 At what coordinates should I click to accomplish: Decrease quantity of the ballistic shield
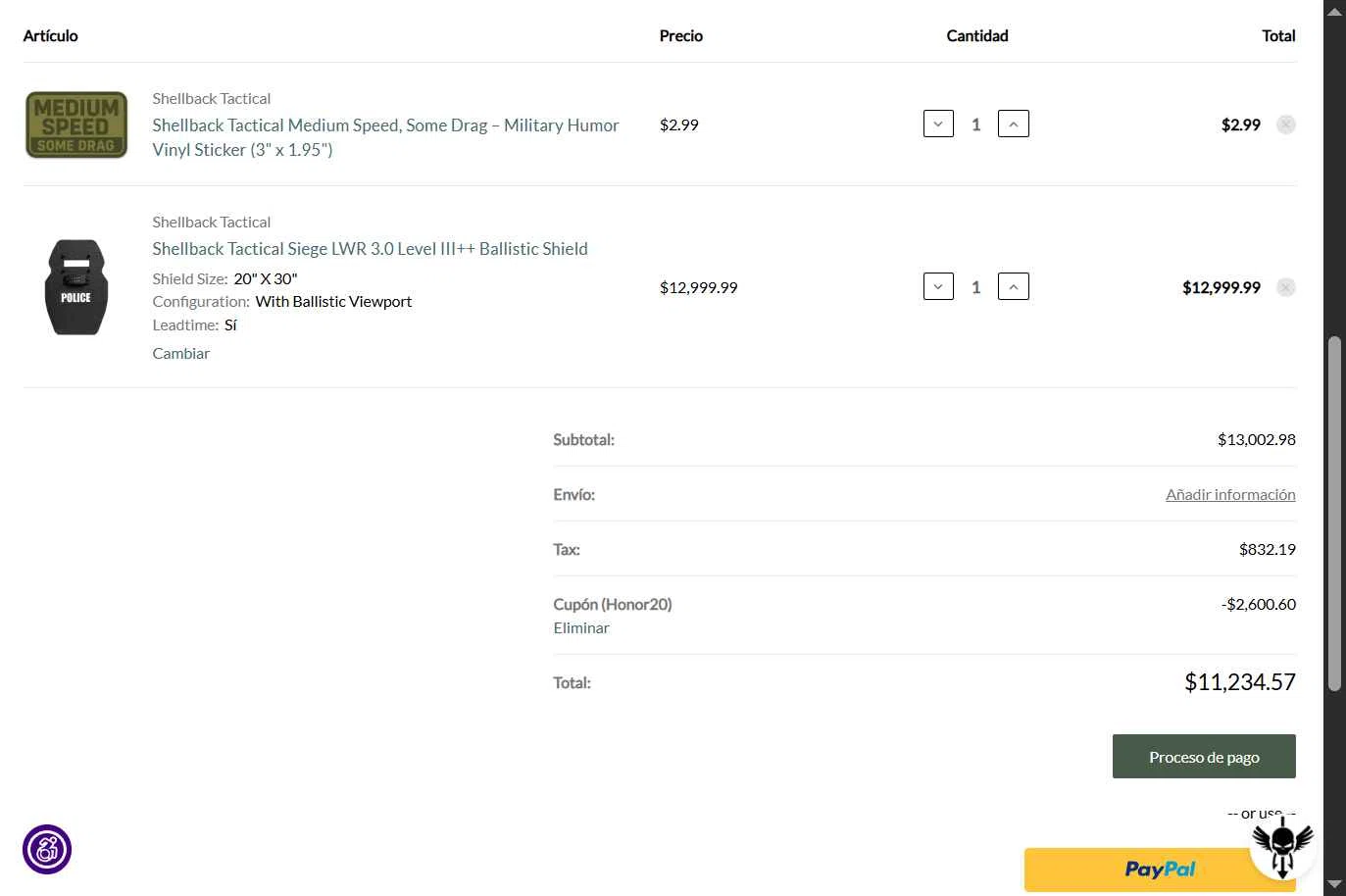(x=938, y=287)
